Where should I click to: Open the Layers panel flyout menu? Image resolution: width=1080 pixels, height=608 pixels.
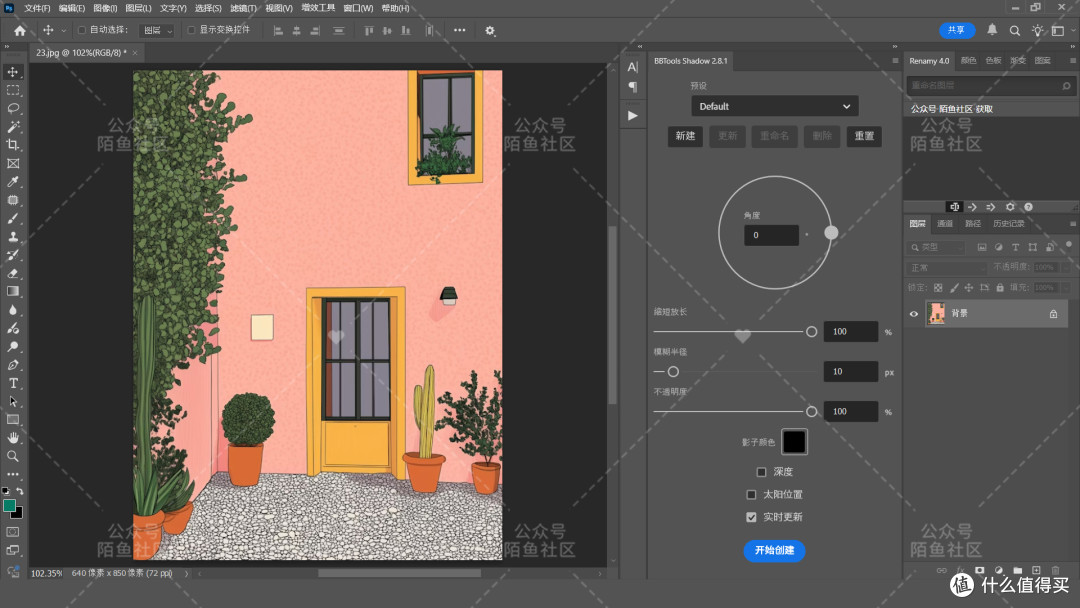[x=1072, y=224]
